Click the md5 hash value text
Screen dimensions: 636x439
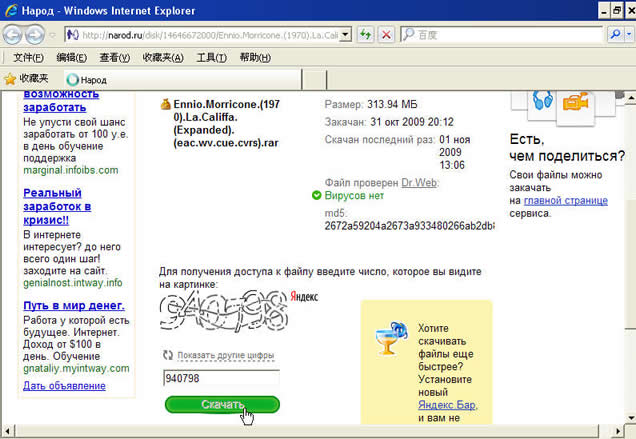coord(410,226)
